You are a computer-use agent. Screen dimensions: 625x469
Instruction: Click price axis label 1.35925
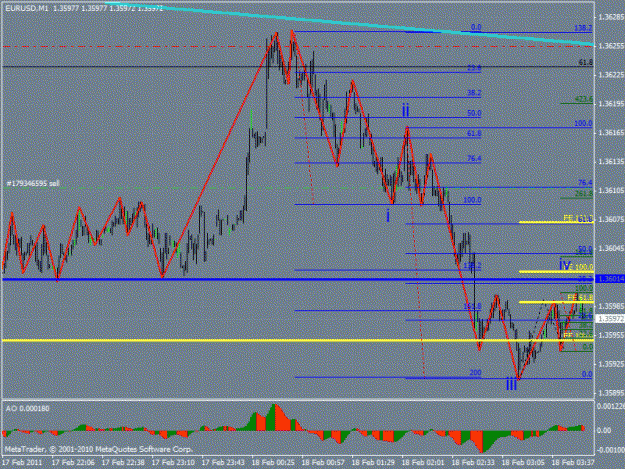point(611,364)
